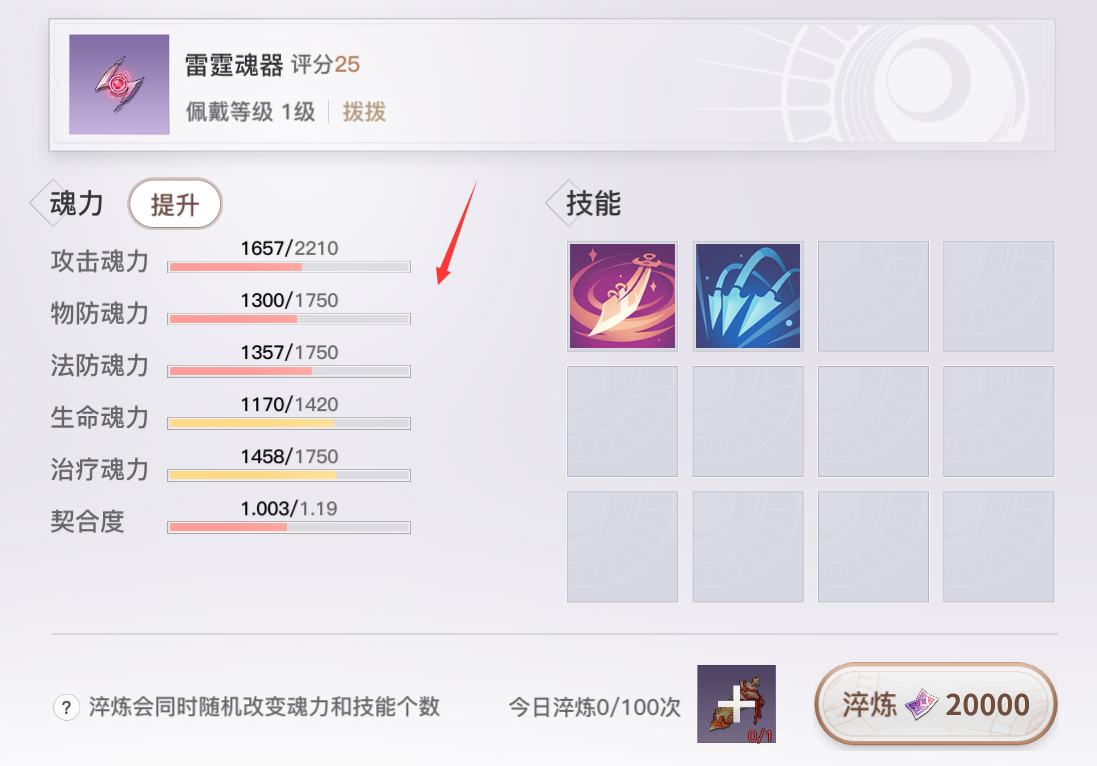1097x766 pixels.
Task: Select the first empty slot in middle row
Action: click(622, 421)
